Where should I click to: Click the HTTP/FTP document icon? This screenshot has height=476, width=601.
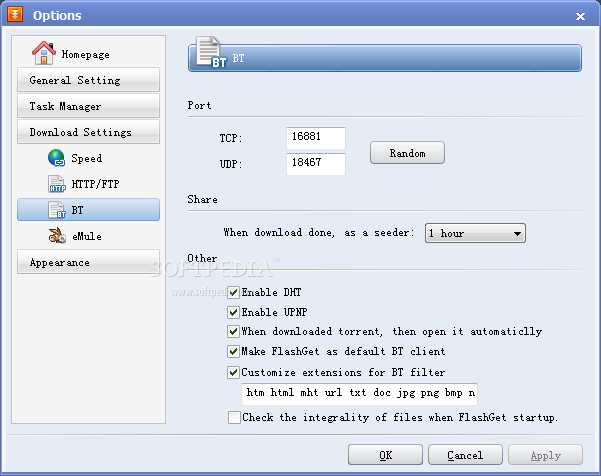(x=57, y=184)
